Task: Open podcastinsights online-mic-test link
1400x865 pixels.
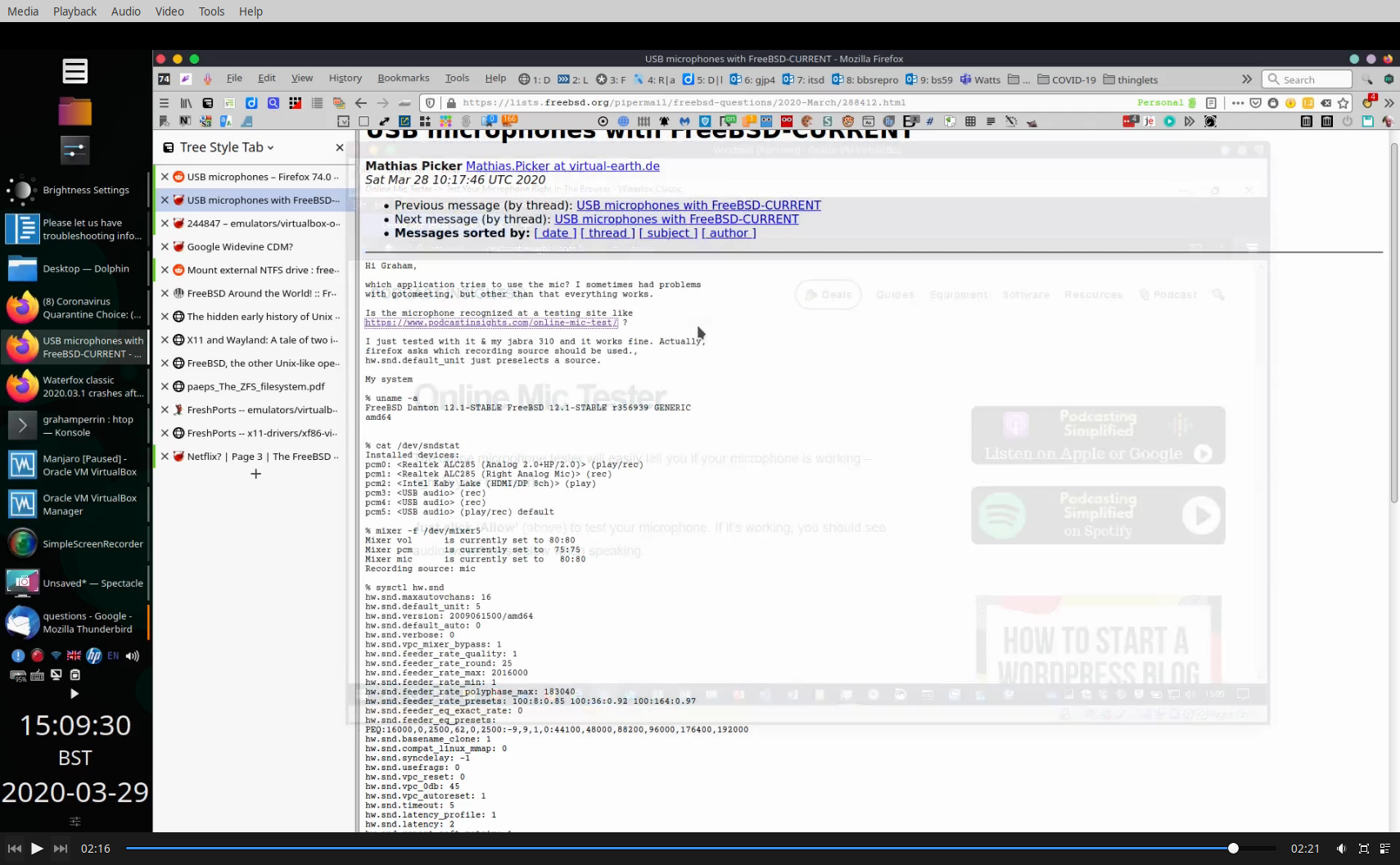Action: 491,322
